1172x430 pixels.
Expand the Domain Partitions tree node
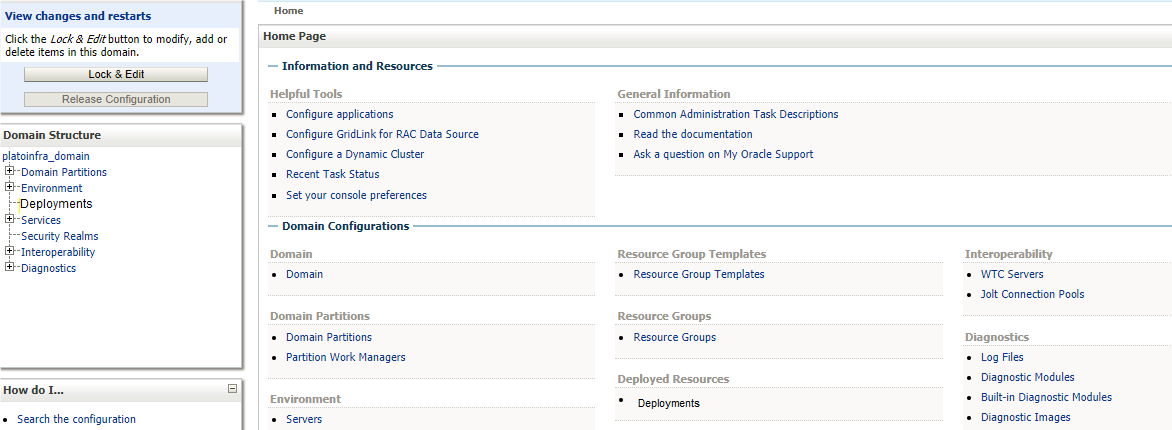(x=9, y=171)
